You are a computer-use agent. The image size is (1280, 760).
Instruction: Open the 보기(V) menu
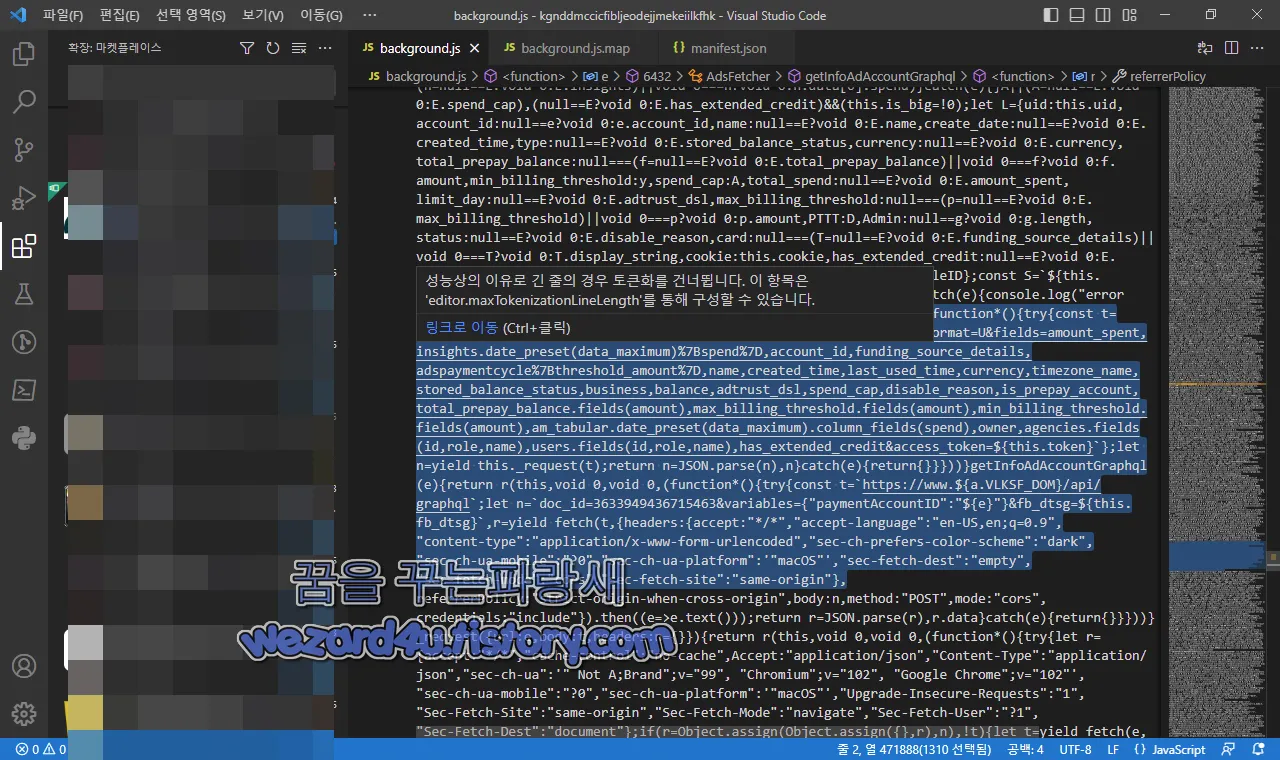tap(263, 15)
